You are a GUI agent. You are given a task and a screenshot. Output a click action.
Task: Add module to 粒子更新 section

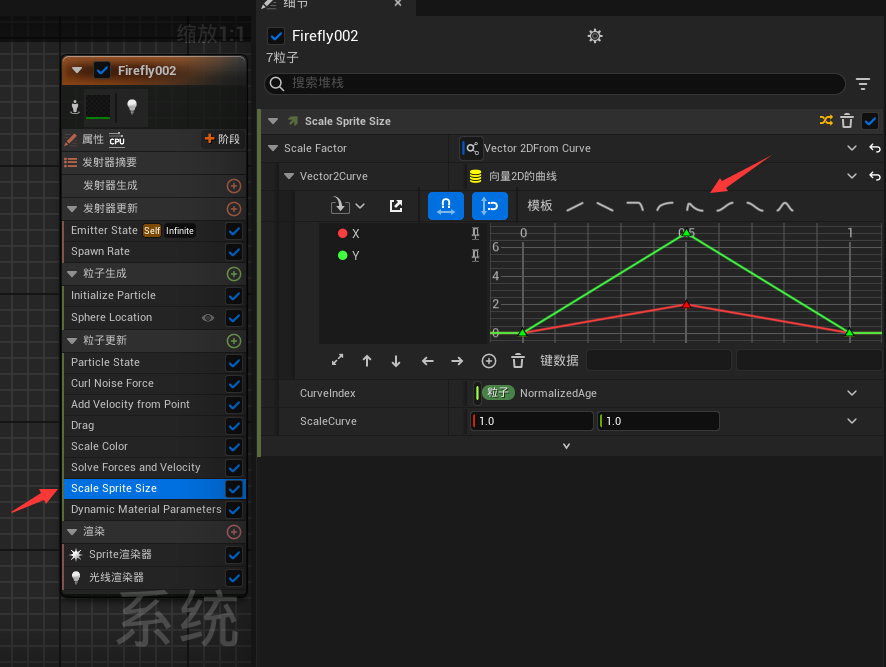(233, 341)
